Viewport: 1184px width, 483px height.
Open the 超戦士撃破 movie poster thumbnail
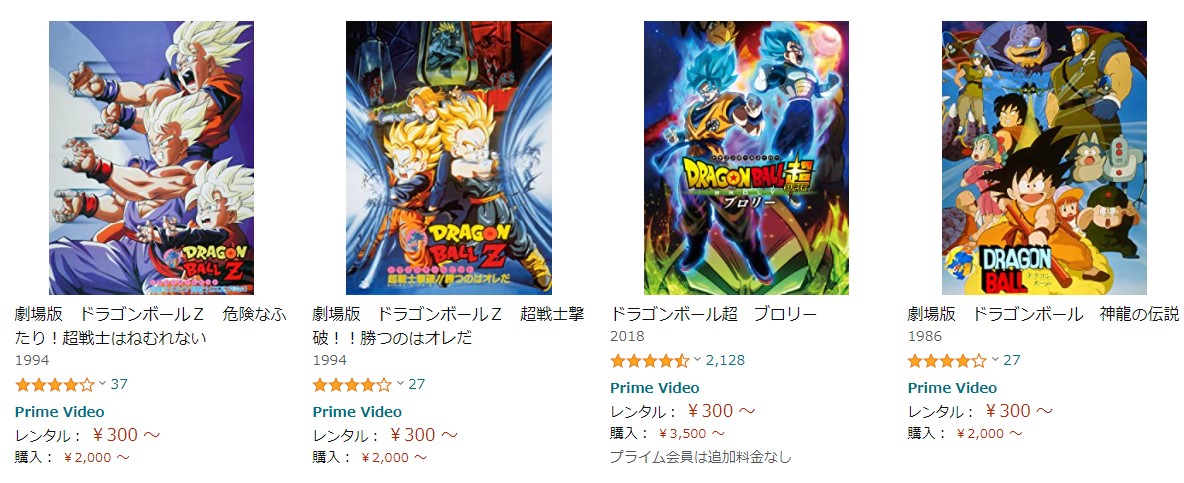(449, 157)
